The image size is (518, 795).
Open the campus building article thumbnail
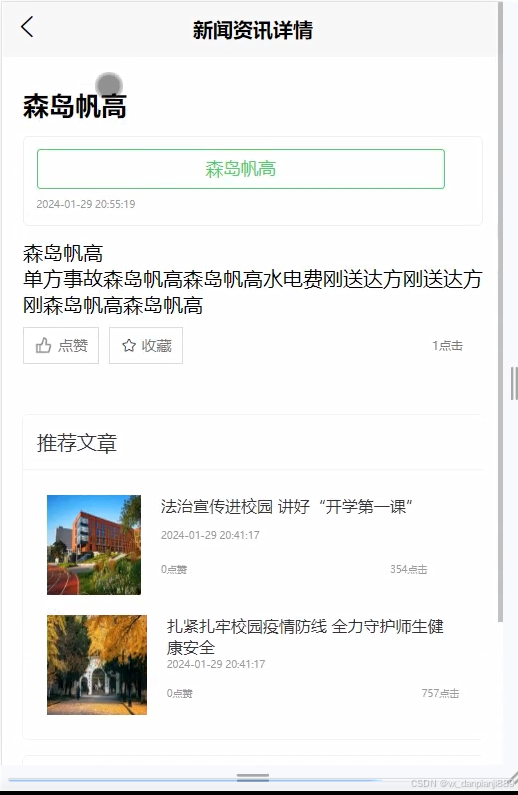tap(94, 545)
